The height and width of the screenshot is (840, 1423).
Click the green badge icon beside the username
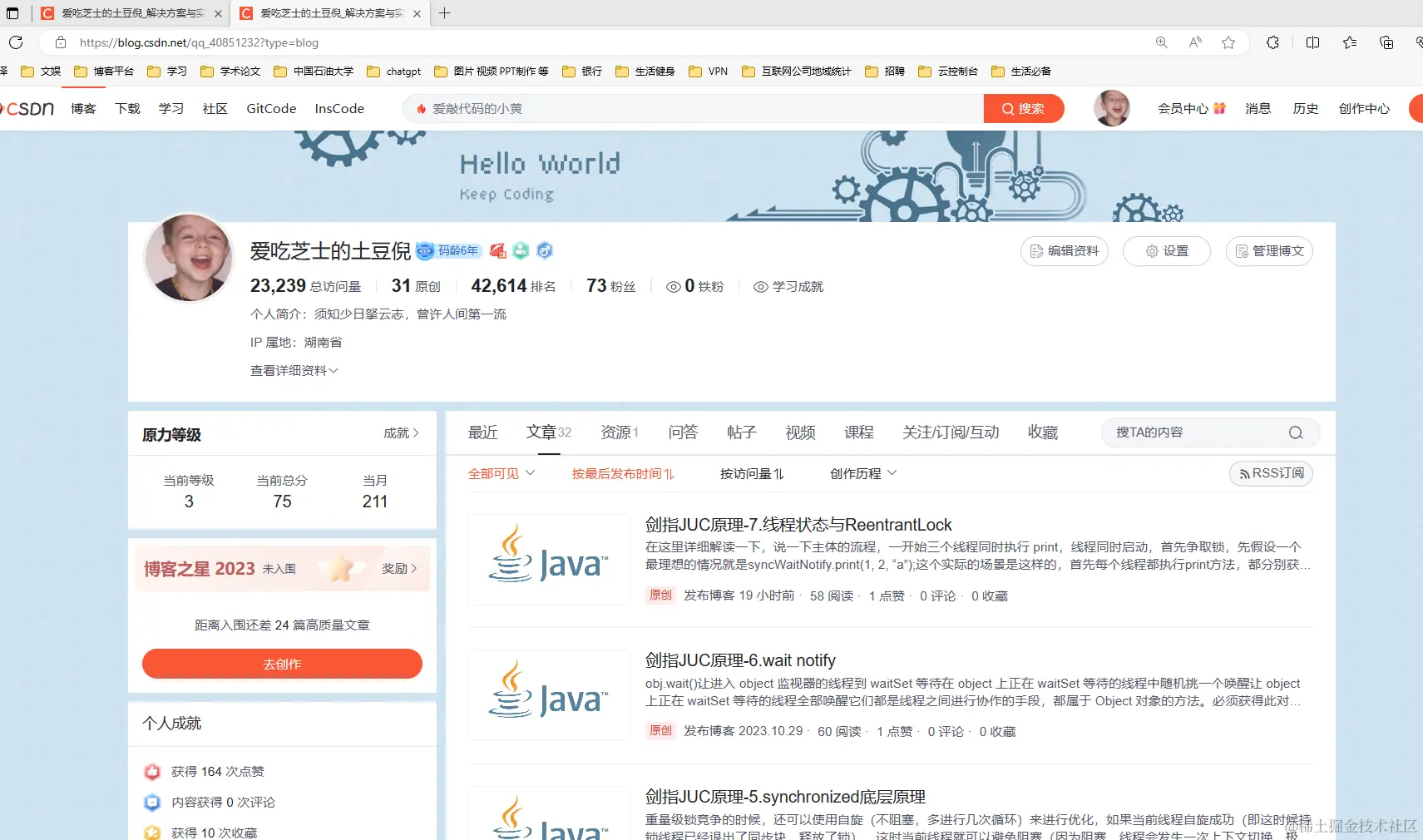pos(521,250)
